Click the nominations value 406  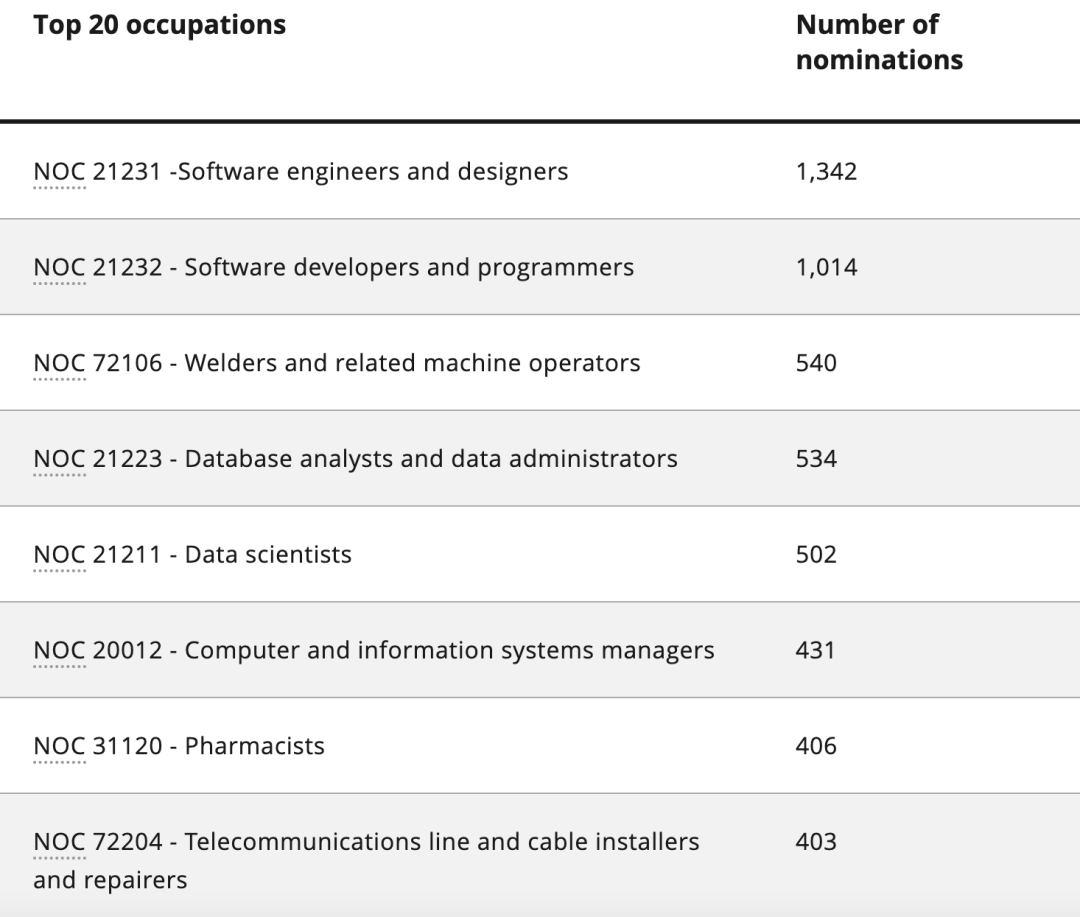(x=816, y=746)
